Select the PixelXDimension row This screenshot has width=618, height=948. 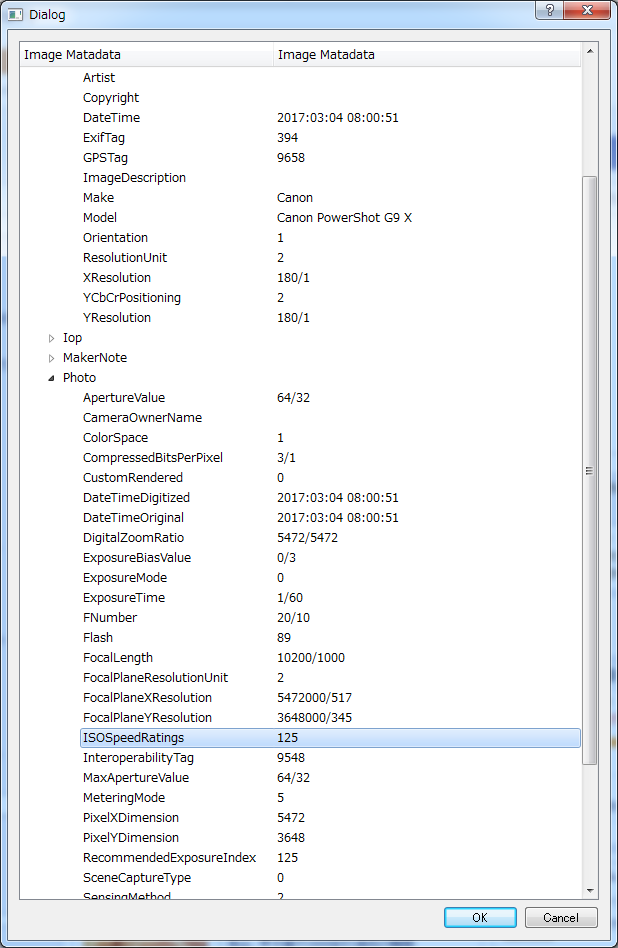(x=330, y=817)
